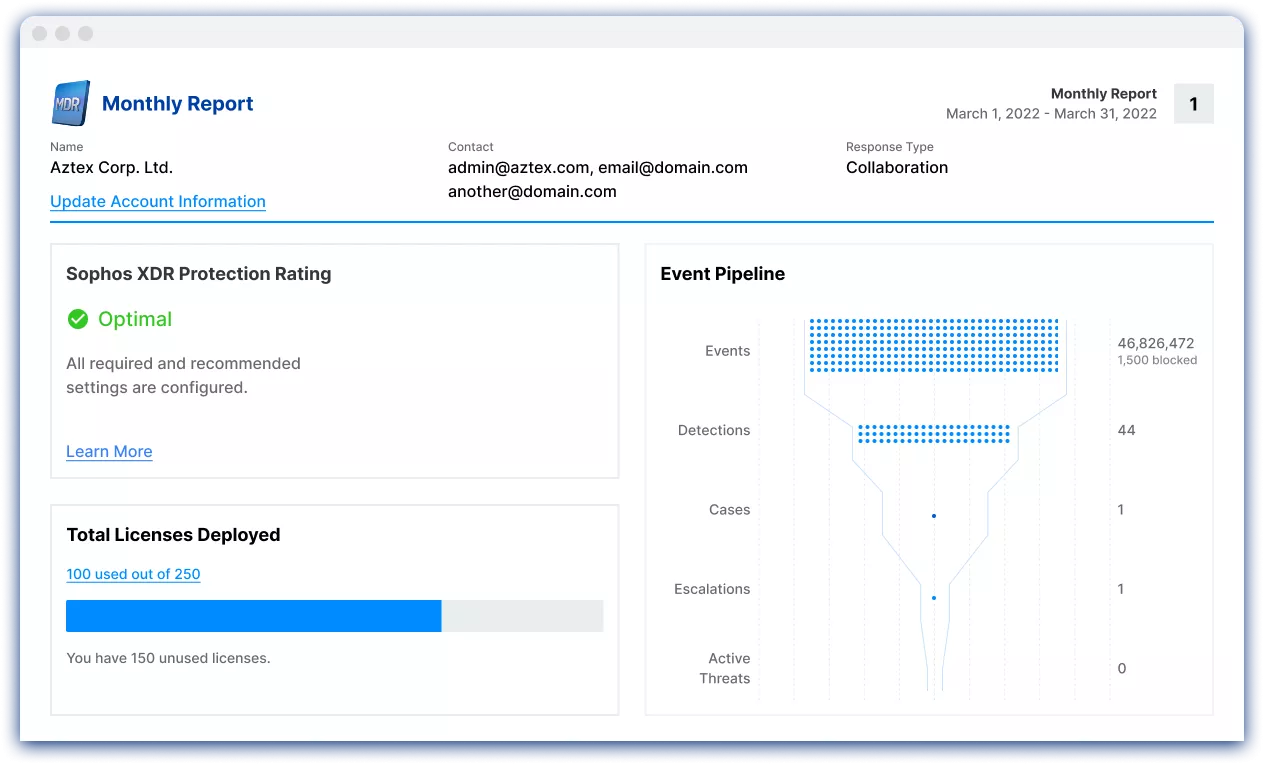Click the Detections dot cluster in the funnel
The image size is (1264, 765).
pos(934,434)
